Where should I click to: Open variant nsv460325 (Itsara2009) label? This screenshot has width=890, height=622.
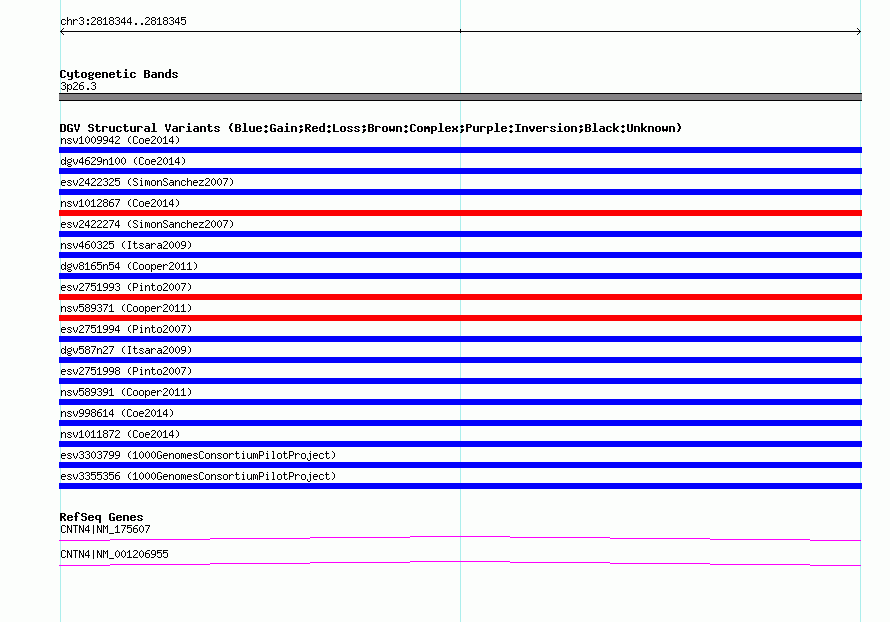coord(126,245)
